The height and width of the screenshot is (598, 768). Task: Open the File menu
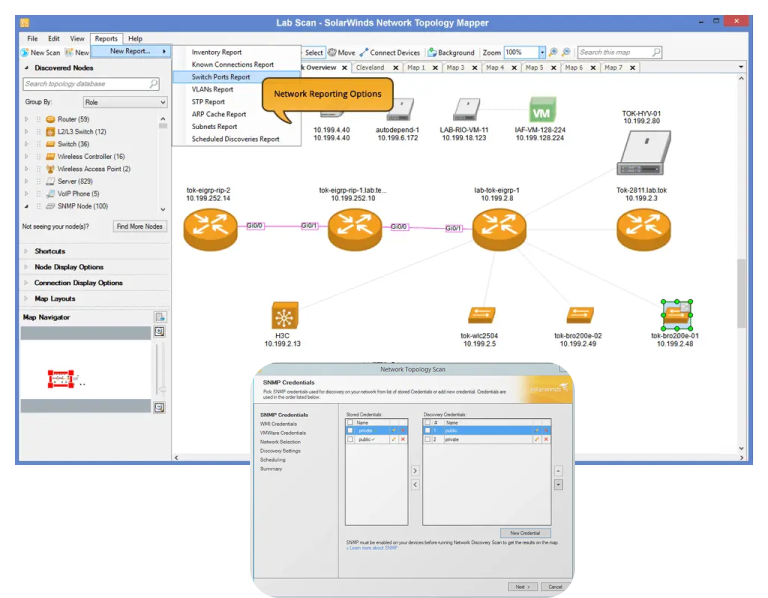(x=32, y=38)
